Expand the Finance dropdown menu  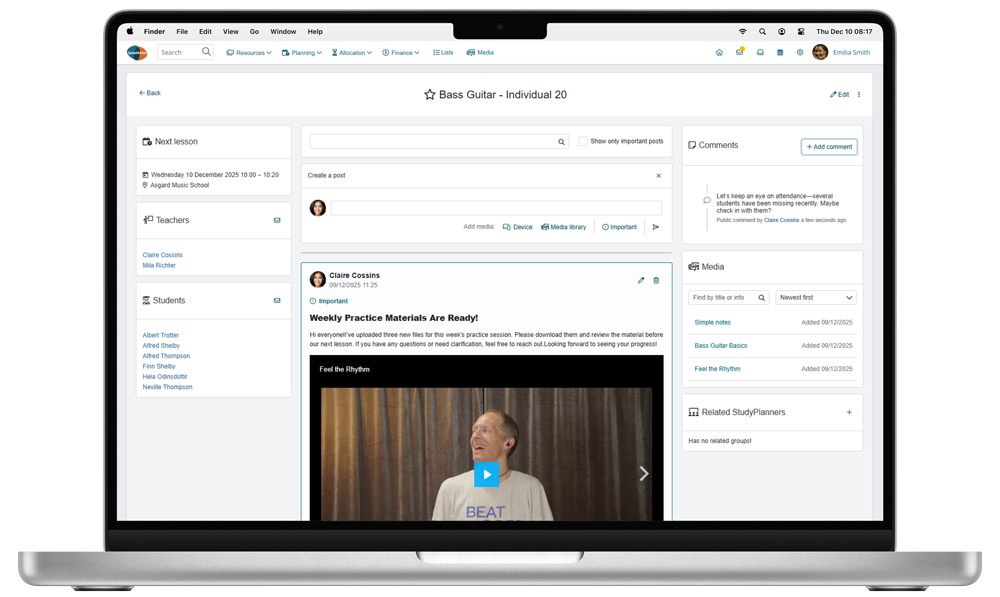[401, 53]
